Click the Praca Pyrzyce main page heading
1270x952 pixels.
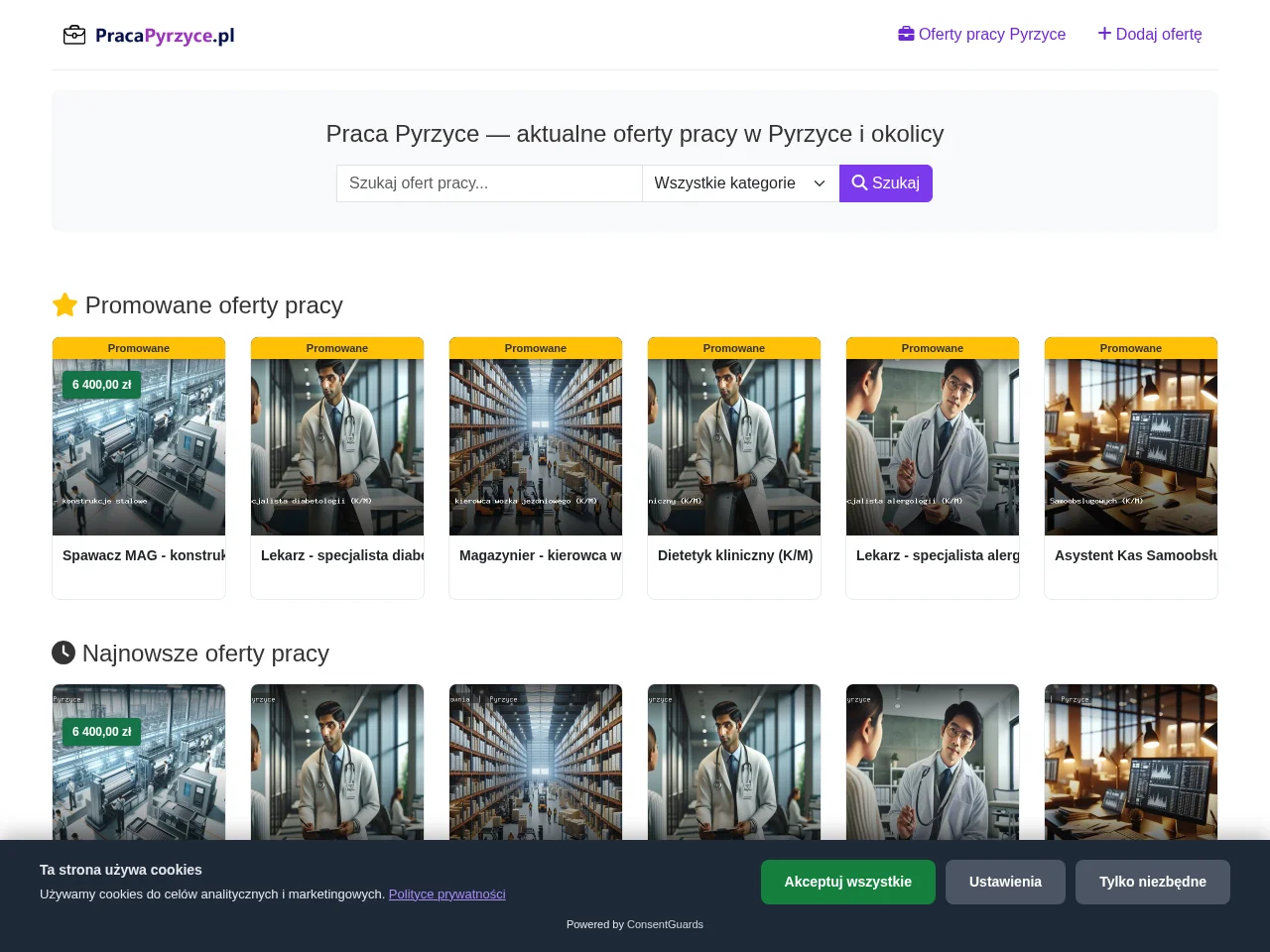[635, 134]
